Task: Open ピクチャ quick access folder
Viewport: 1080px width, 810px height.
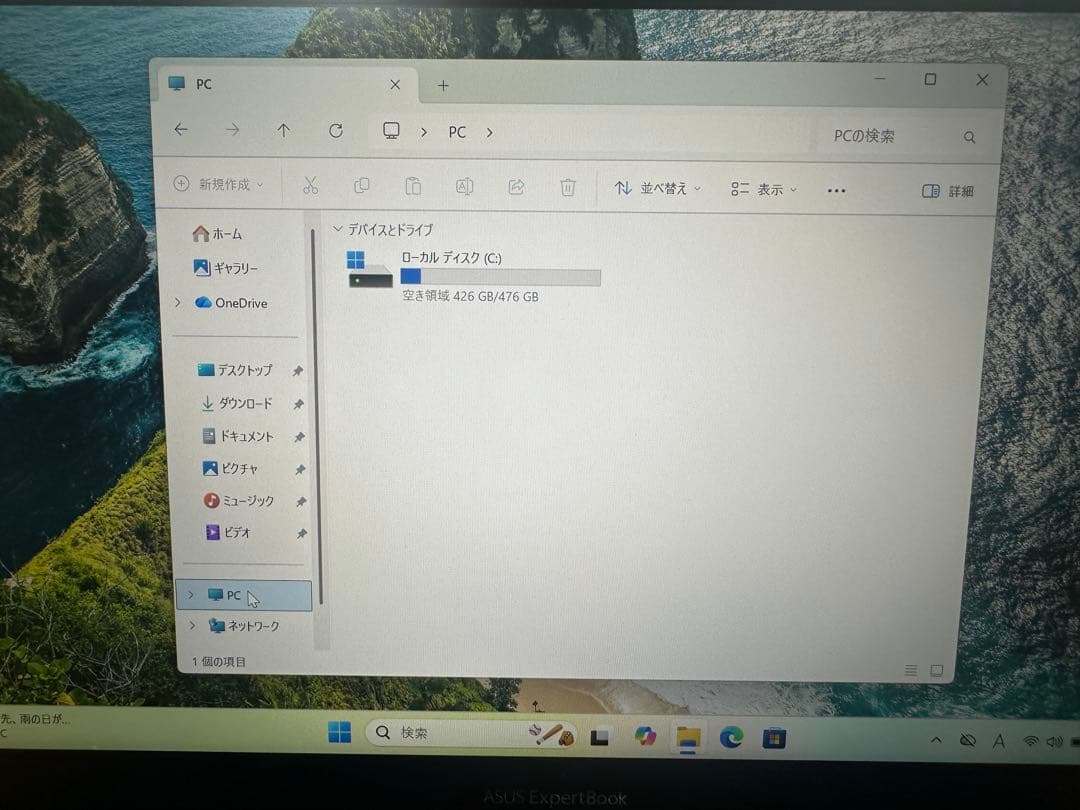Action: pyautogui.click(x=230, y=469)
